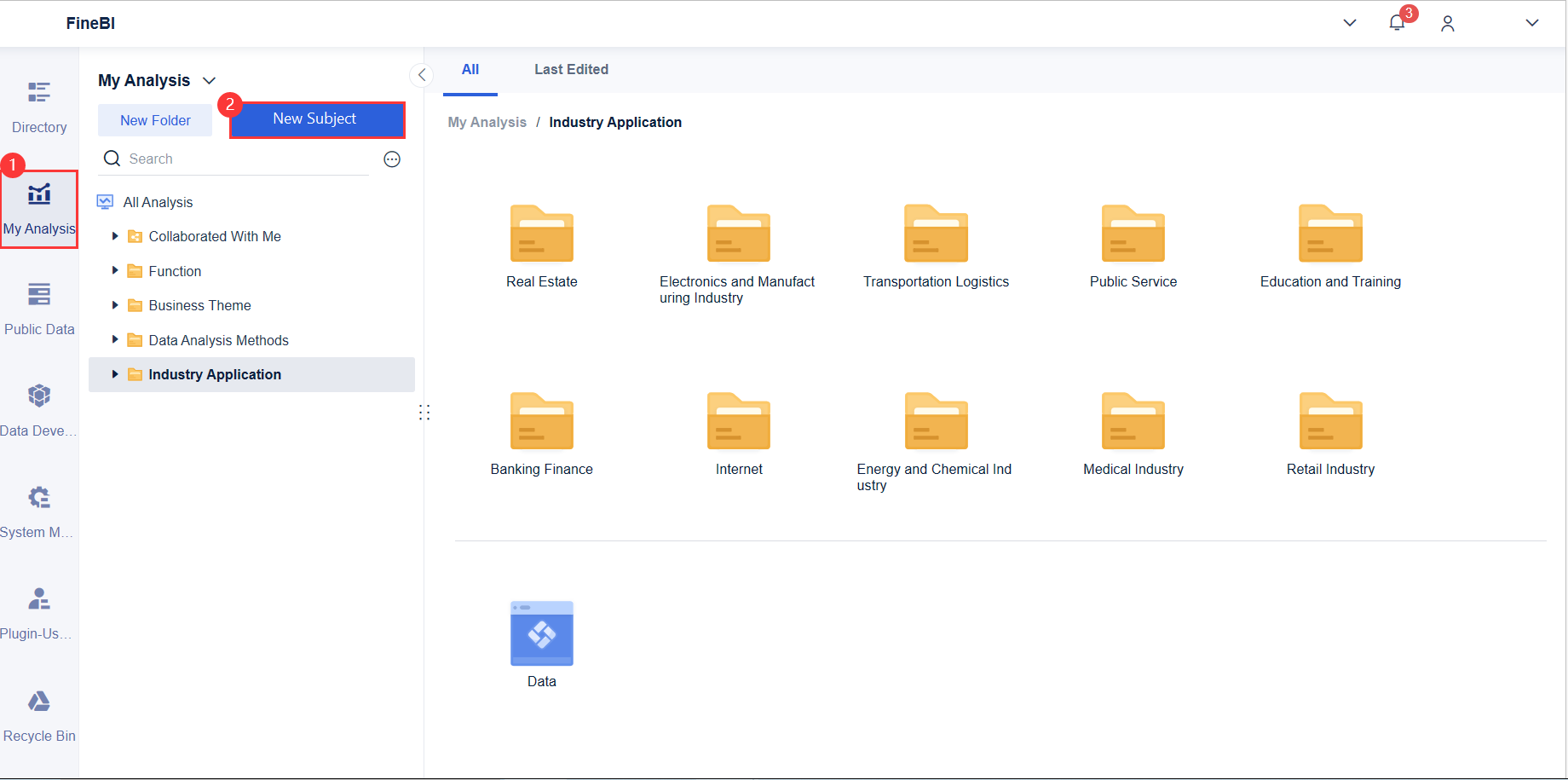Open the user account icon
This screenshot has height=780, width=1568.
[x=1448, y=24]
